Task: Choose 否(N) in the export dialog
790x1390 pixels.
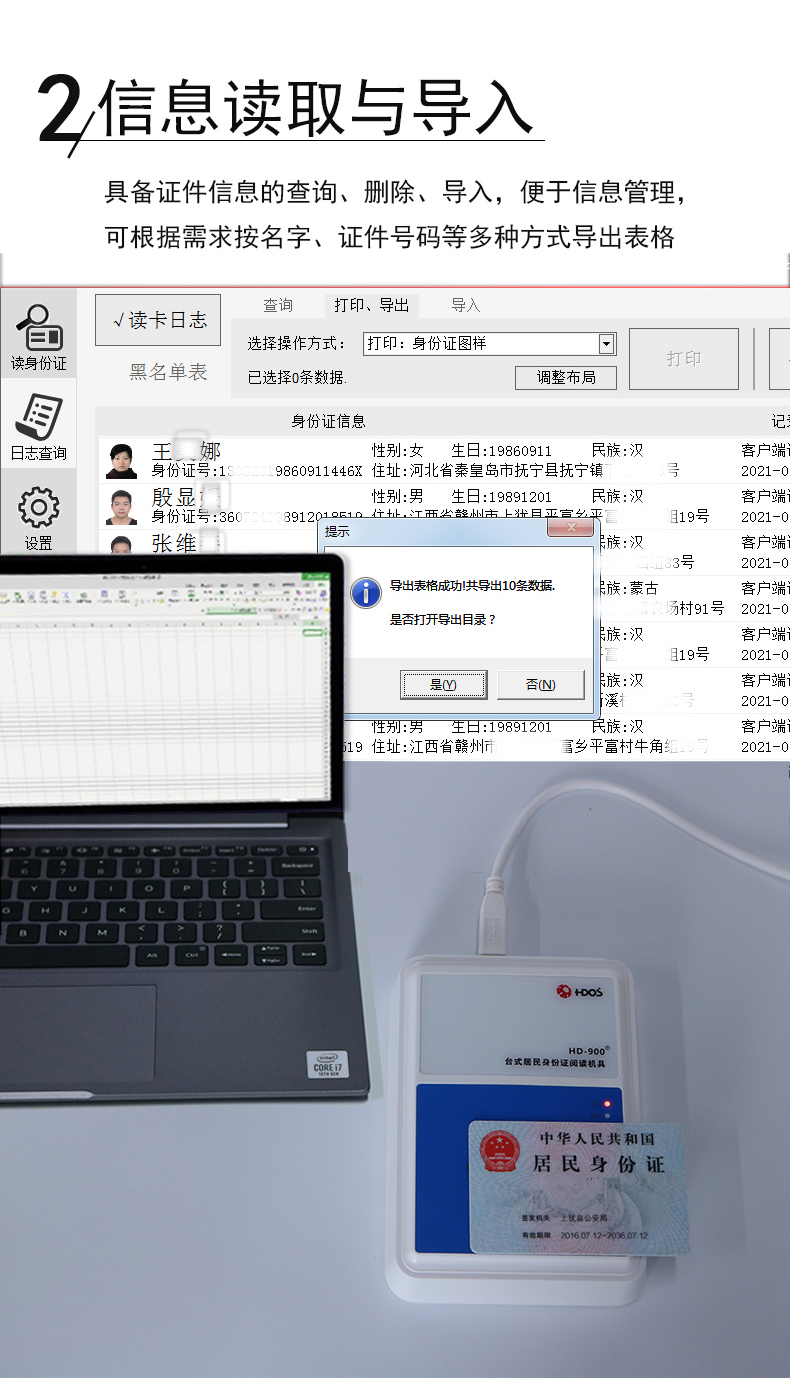Action: 540,685
